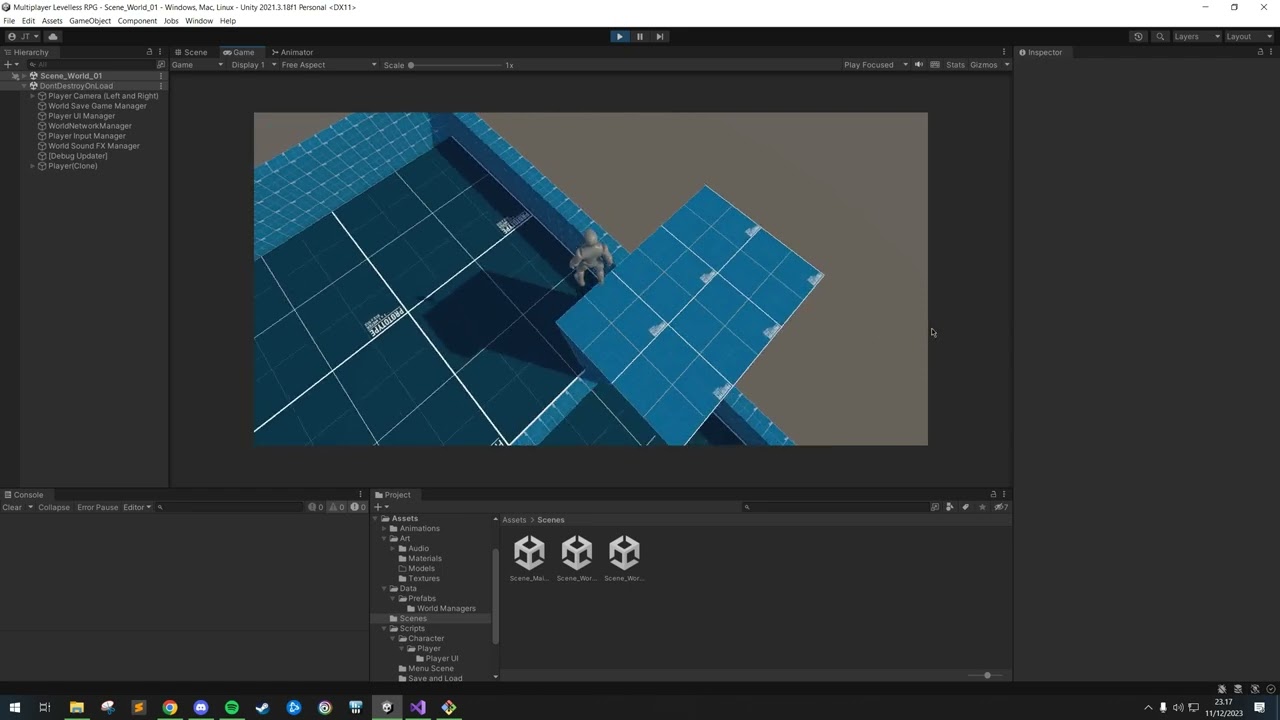
Task: Open the Scene_World_01 row options menu
Action: click(160, 76)
